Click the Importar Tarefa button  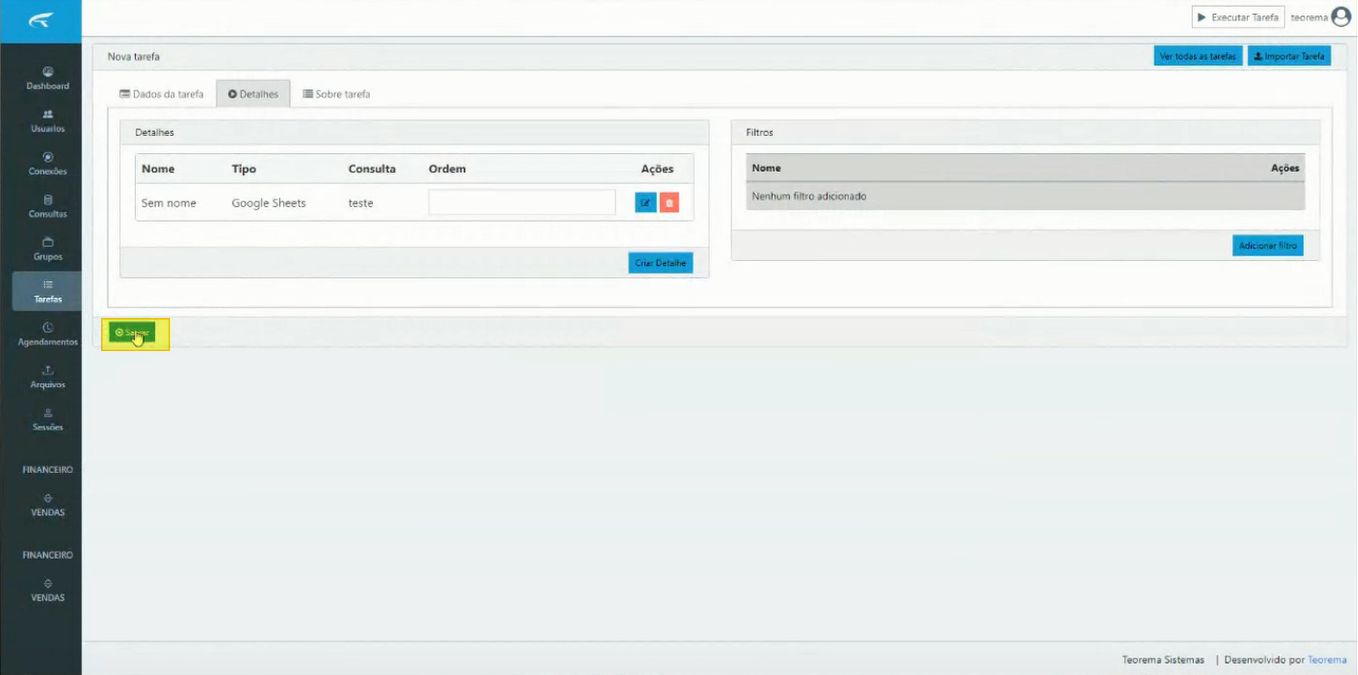[1289, 56]
